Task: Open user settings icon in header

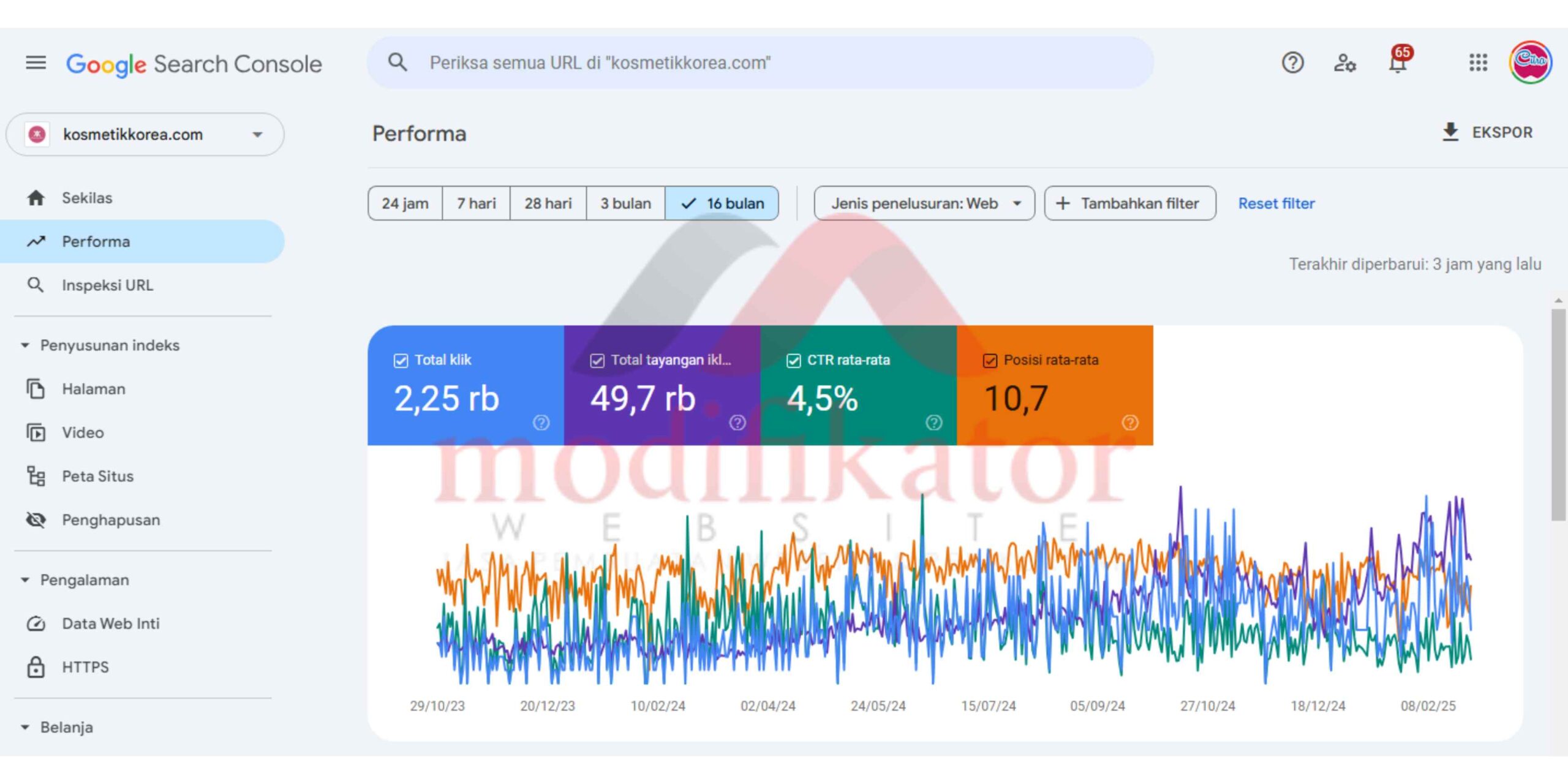Action: [x=1345, y=62]
